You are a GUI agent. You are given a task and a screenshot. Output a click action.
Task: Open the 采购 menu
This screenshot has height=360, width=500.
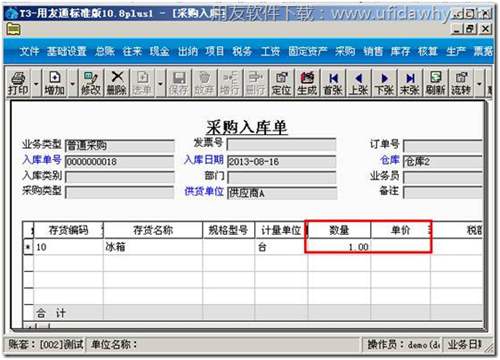(x=345, y=51)
